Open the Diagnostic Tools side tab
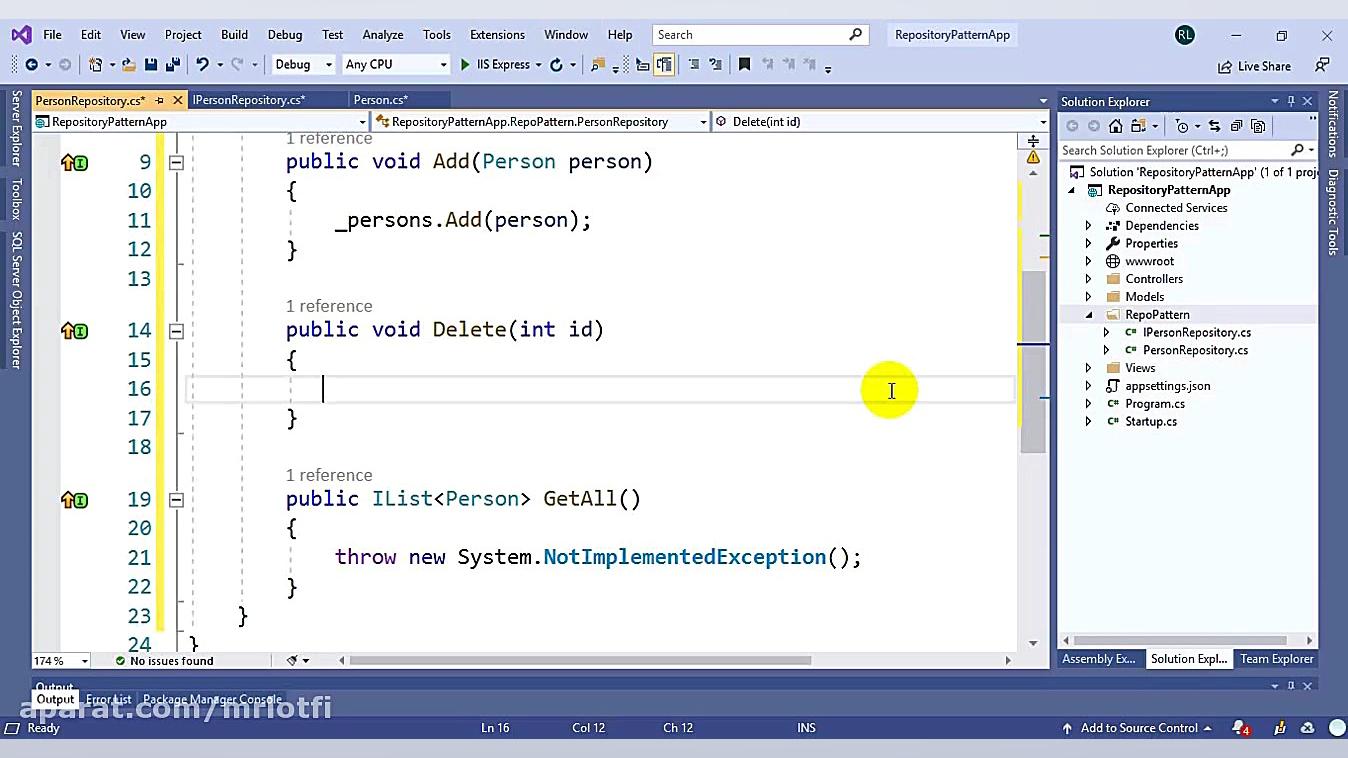1348x758 pixels. 1333,213
